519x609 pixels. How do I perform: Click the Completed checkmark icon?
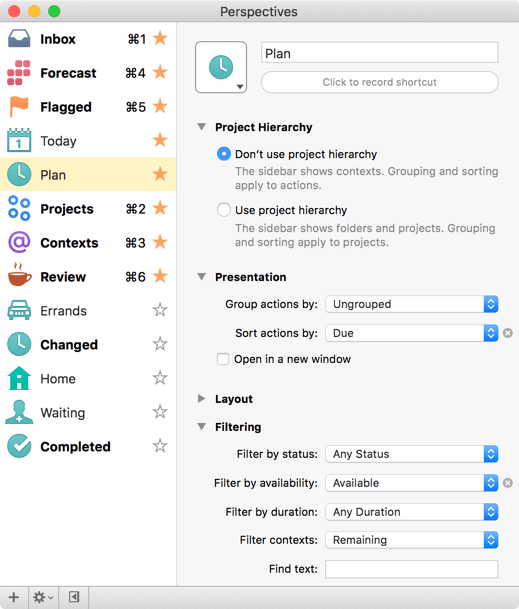coord(19,446)
